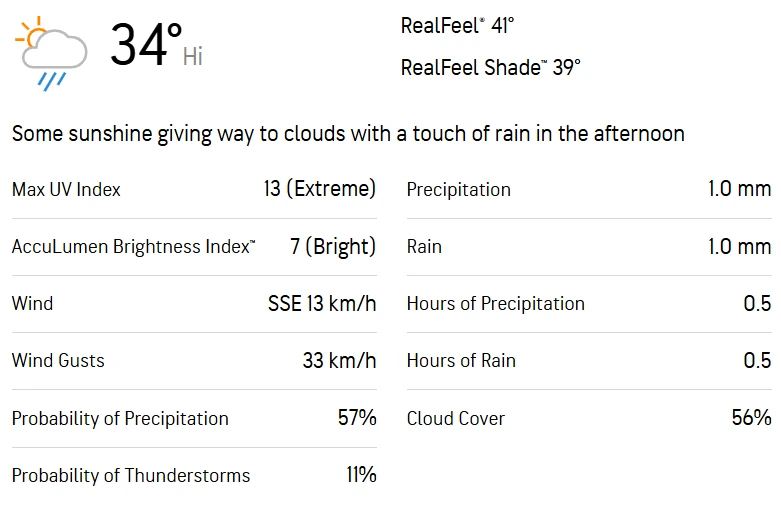Click the 7 (Bright) brightness value

(333, 246)
